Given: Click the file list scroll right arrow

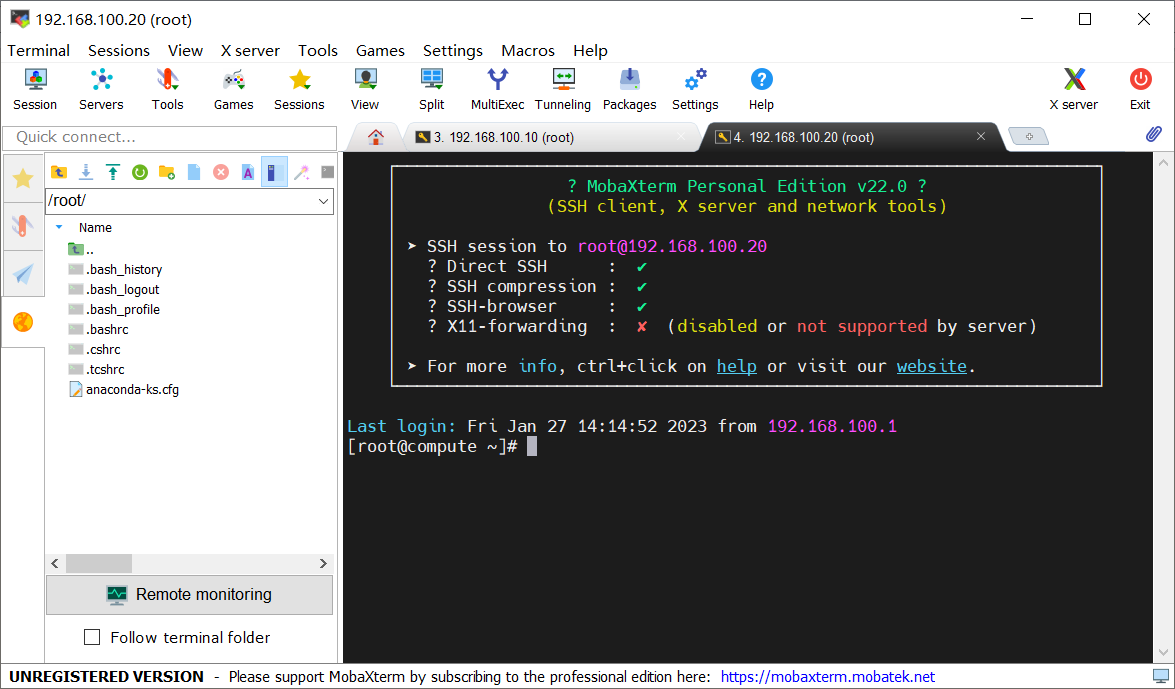Looking at the screenshot, I should [x=324, y=563].
